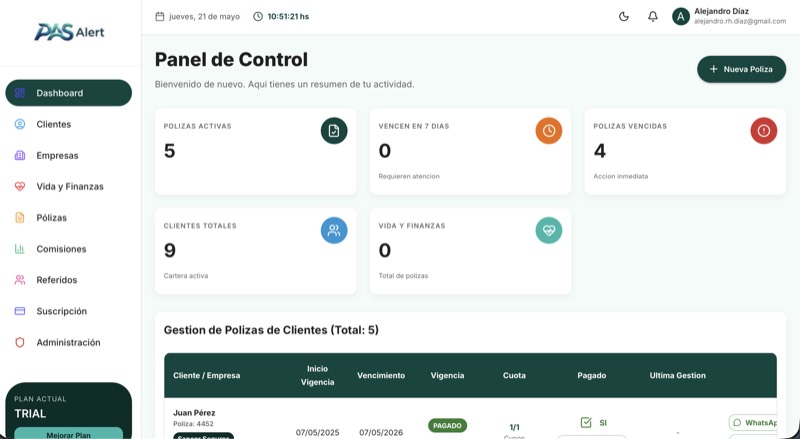
Task: Click the Ultima Gestion column header
Action: tap(678, 375)
